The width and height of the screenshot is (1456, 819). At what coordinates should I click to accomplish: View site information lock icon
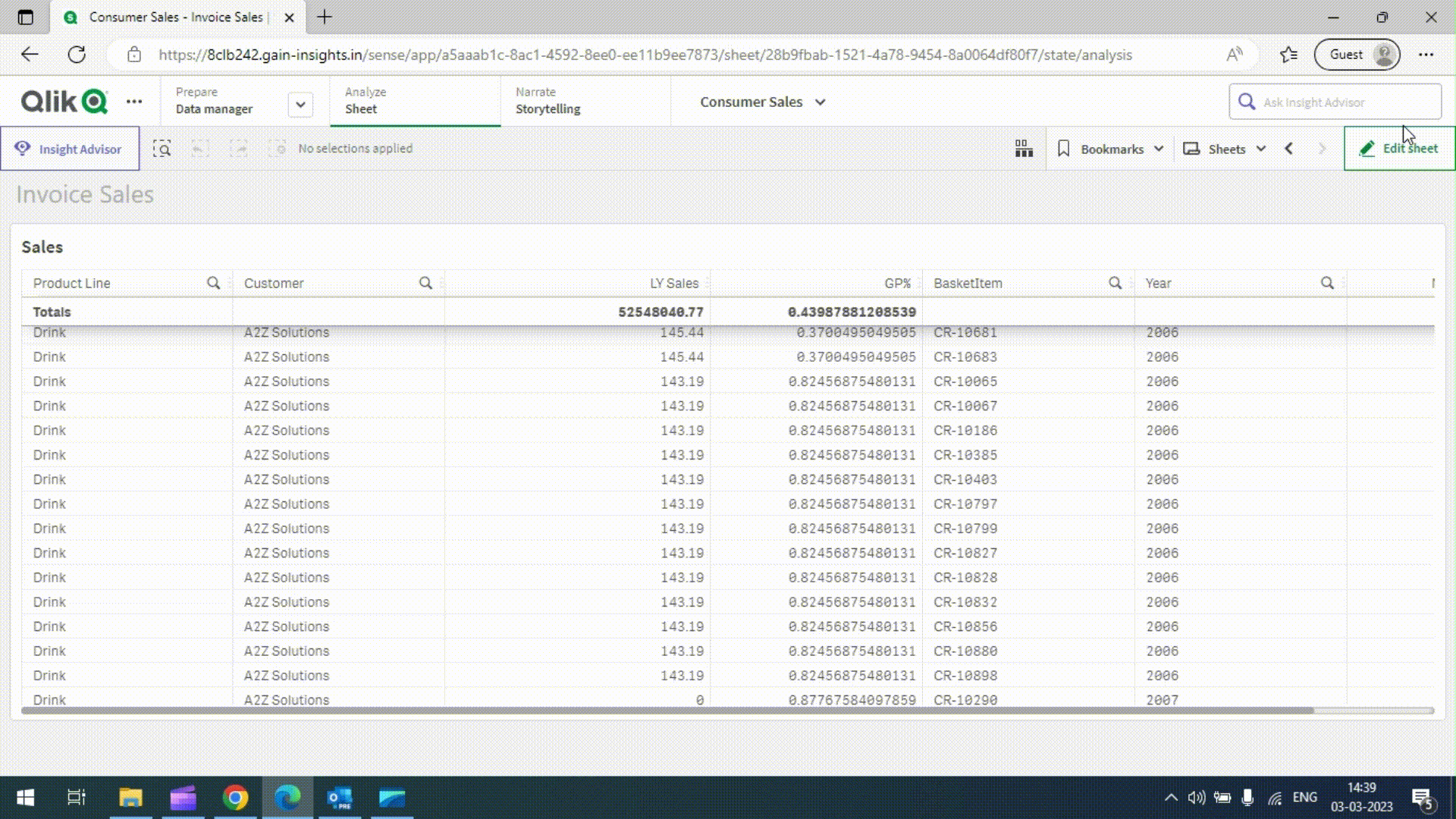[x=134, y=55]
